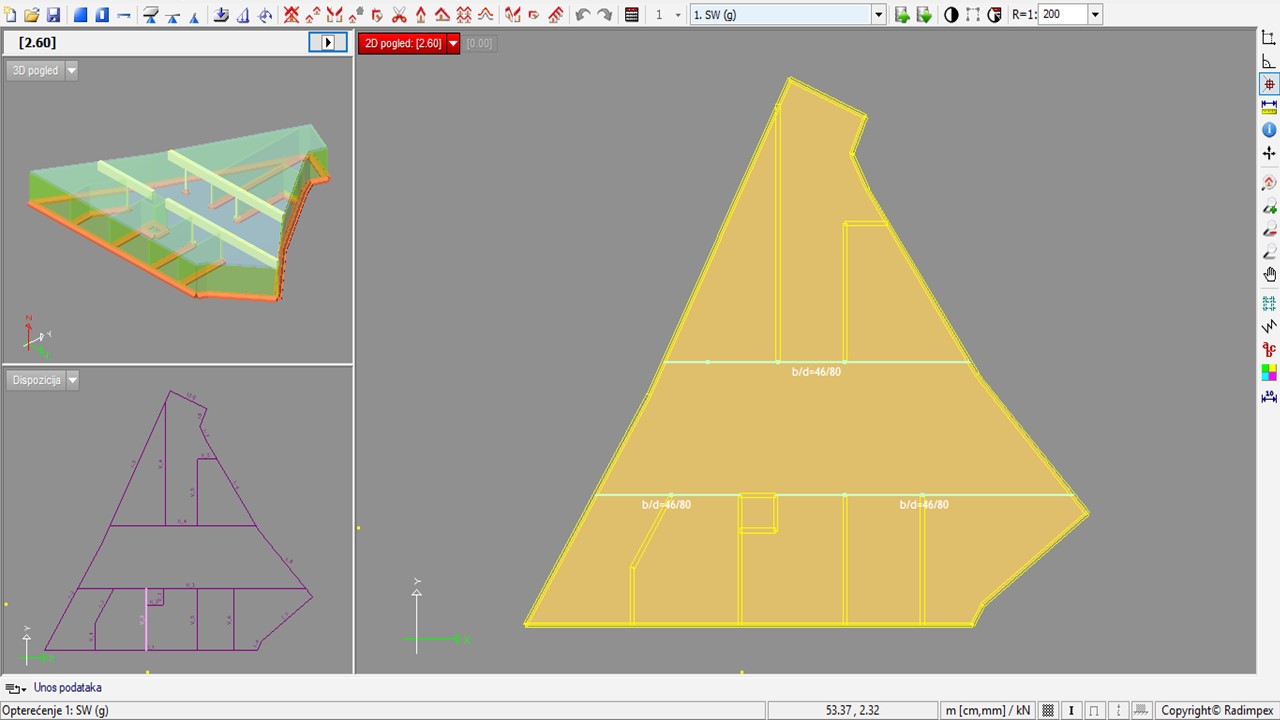Click the Dispozicija panel button
The height and width of the screenshot is (720, 1280).
36,380
